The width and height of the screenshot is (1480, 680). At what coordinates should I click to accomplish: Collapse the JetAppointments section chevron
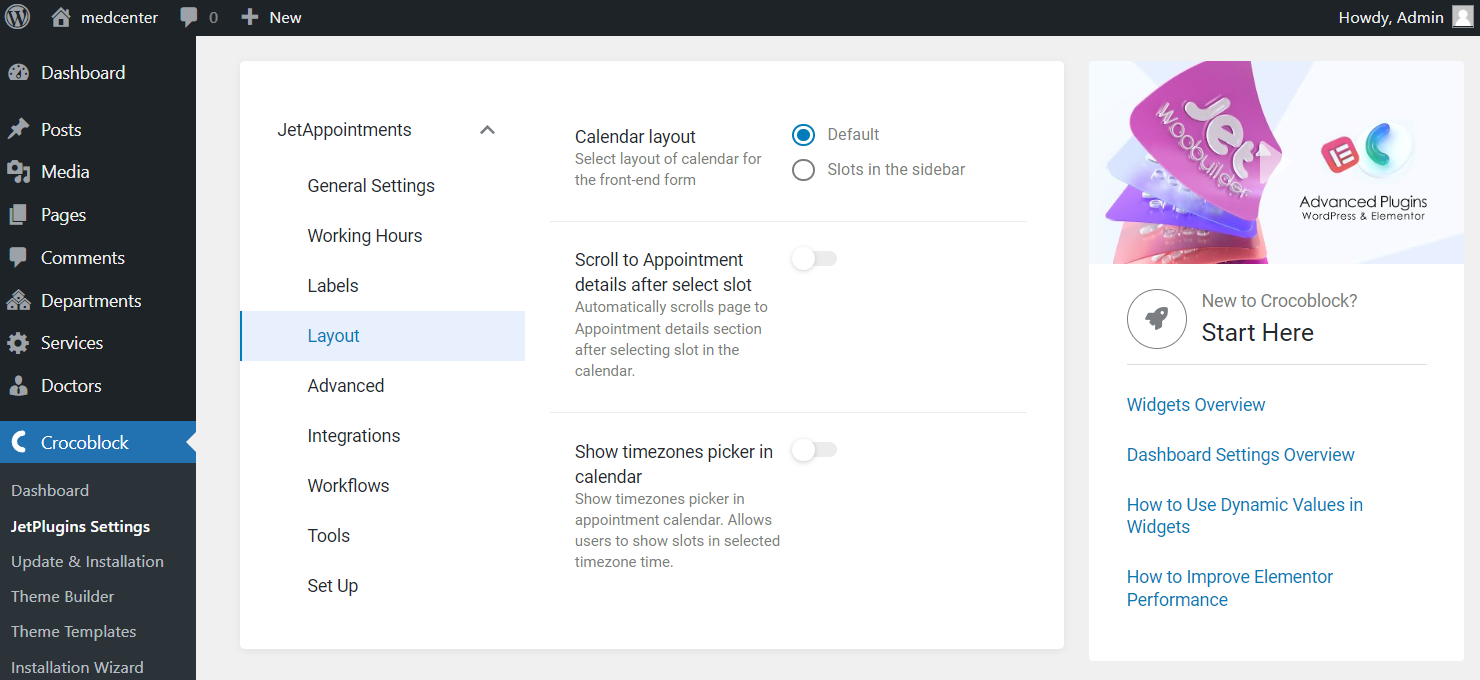tap(487, 130)
